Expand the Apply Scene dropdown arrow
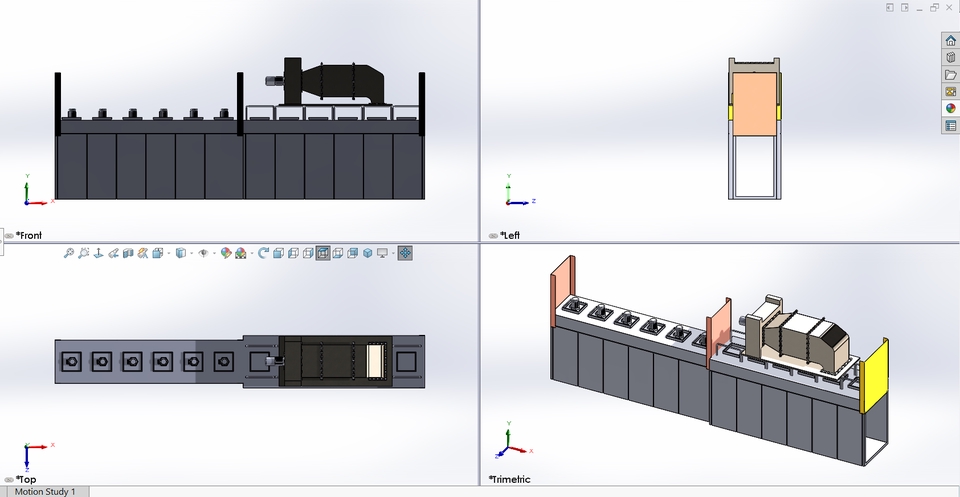The image size is (960, 497). (x=252, y=253)
